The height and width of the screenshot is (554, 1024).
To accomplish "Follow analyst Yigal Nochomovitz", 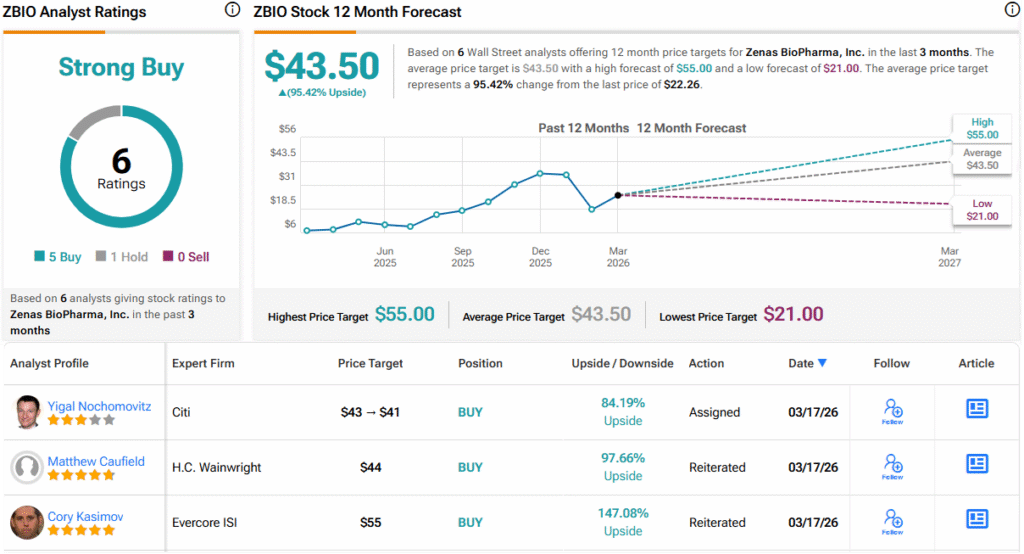I will (893, 411).
